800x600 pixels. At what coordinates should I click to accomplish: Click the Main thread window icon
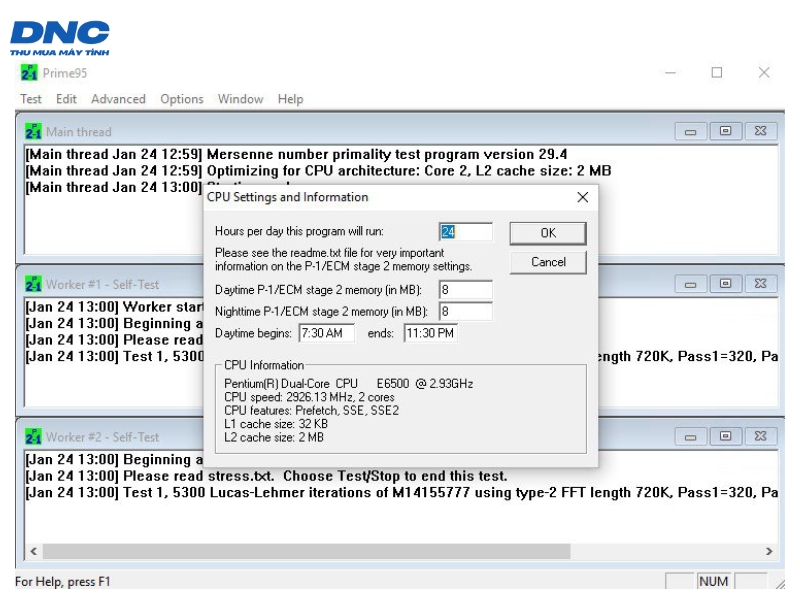(33, 132)
